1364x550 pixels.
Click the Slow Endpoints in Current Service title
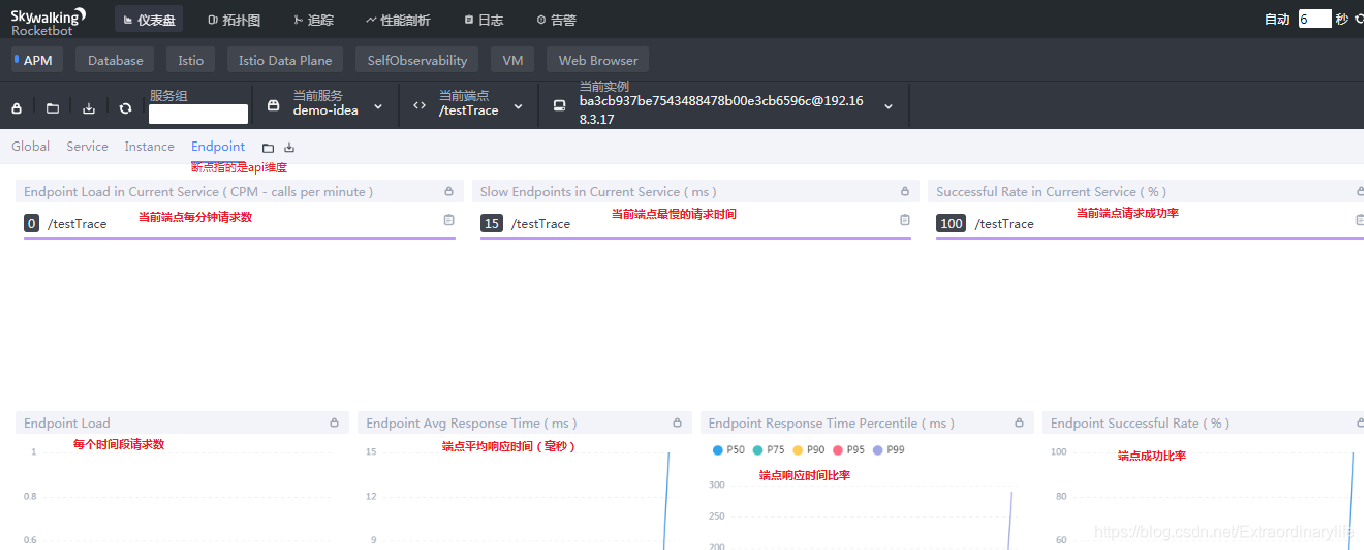pyautogui.click(x=598, y=191)
